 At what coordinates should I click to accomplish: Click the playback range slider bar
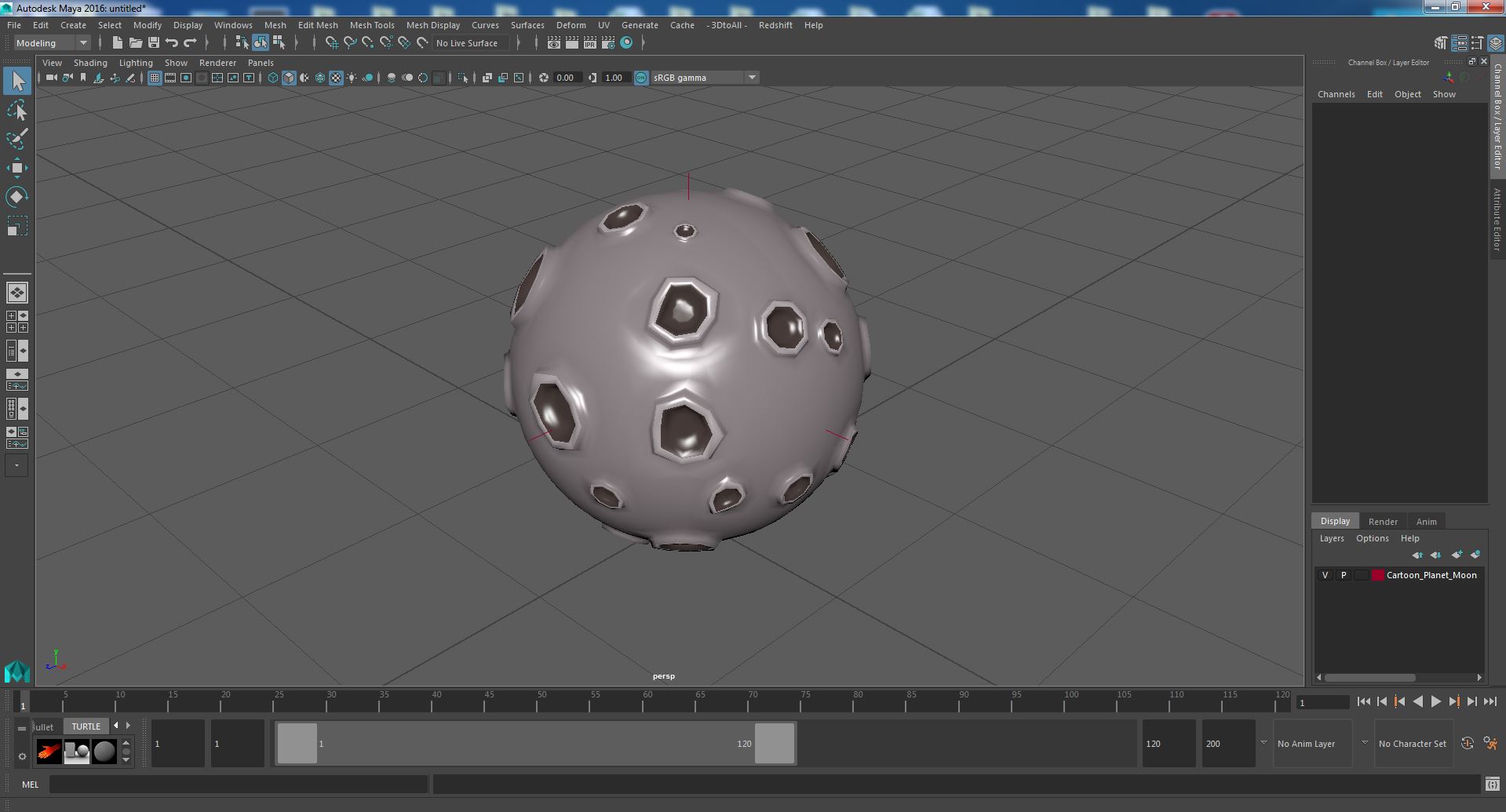tap(536, 743)
